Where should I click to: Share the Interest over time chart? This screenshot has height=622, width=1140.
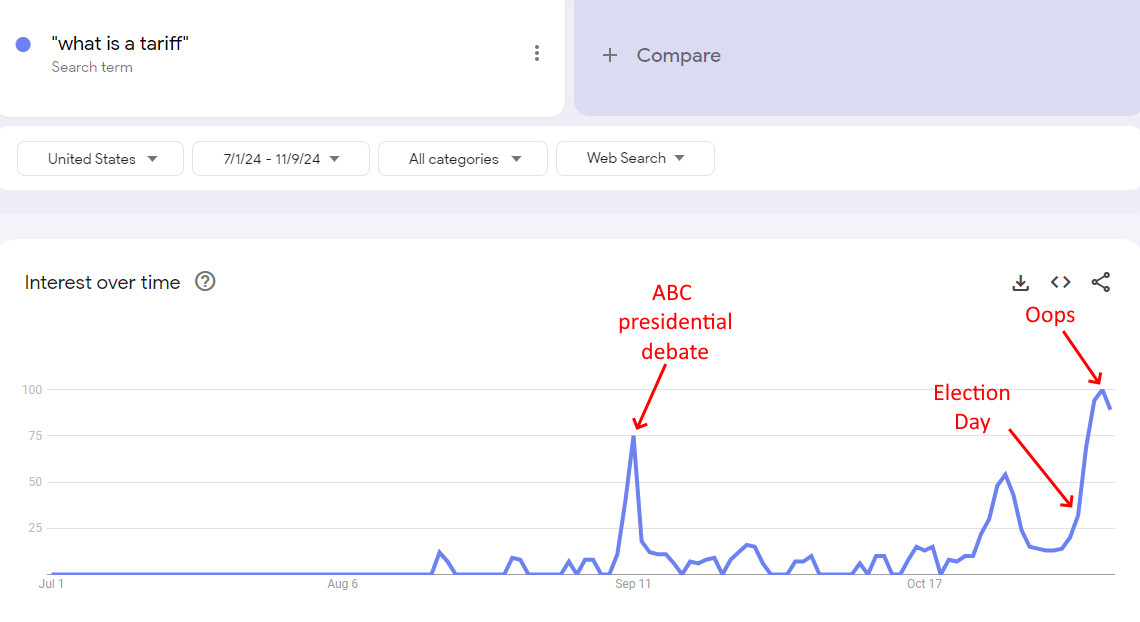(1101, 282)
